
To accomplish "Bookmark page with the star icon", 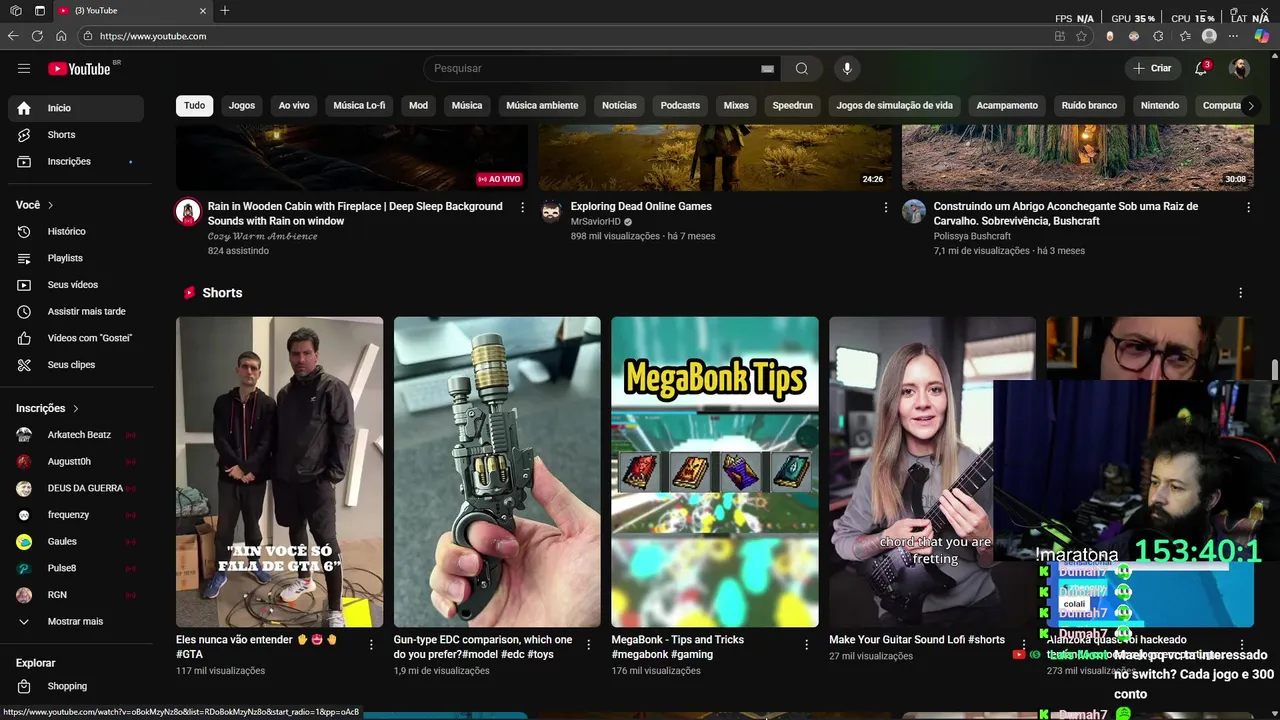I will coord(1081,36).
